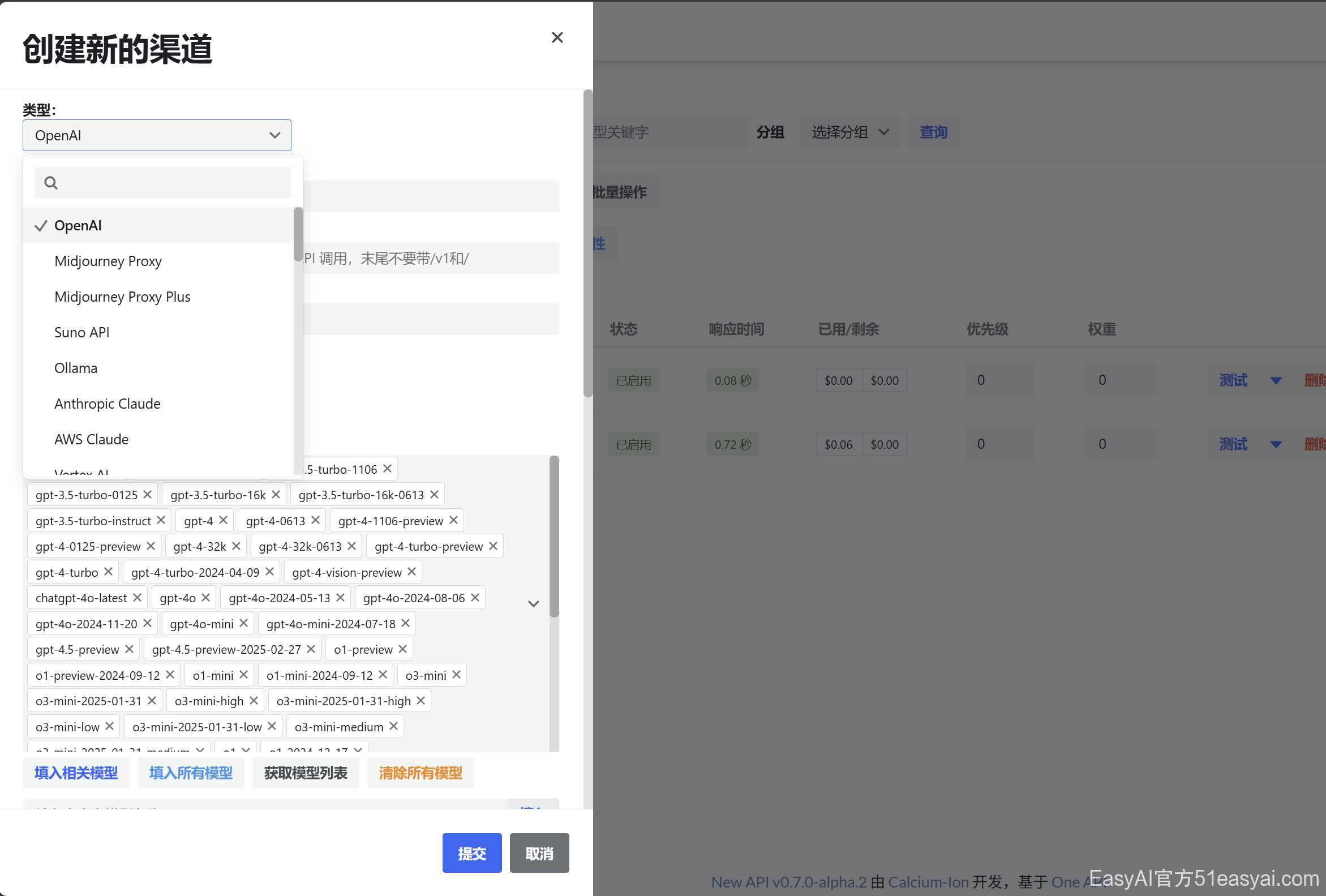Image resolution: width=1326 pixels, height=896 pixels.
Task: Remove the o3-mini-low model tag
Action: point(110,727)
